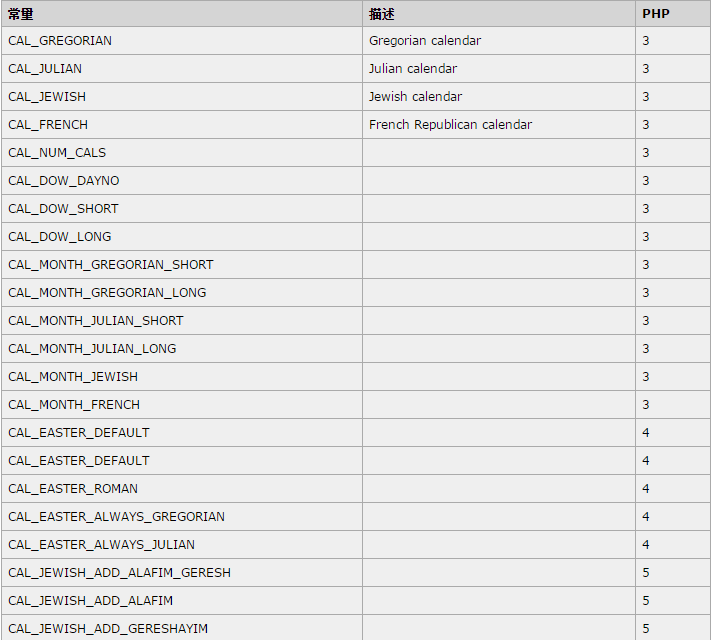Select the CAL_EASTER_ROMAN constant
This screenshot has width=711, height=640.
pos(73,489)
